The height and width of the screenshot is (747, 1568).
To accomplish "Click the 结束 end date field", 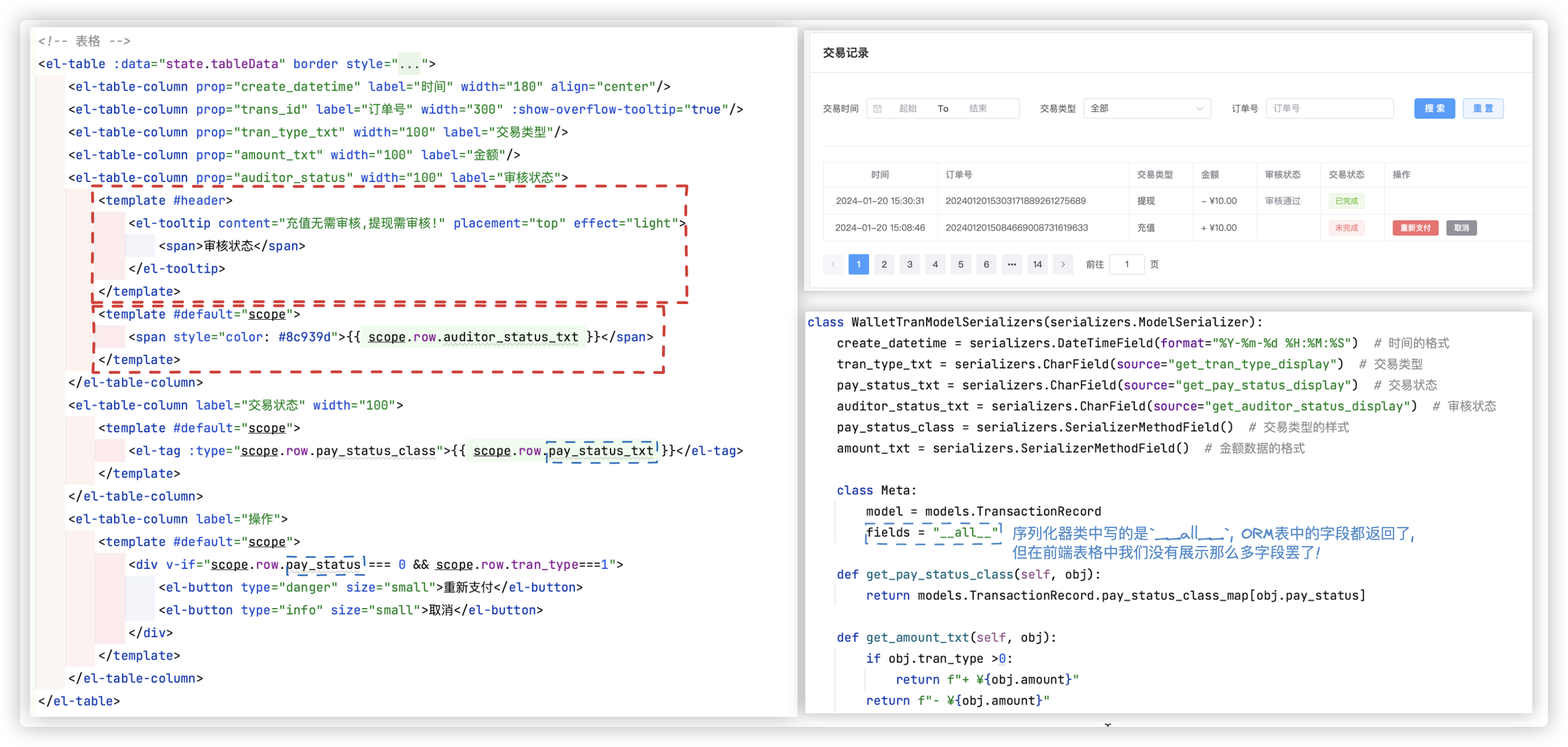I will (x=978, y=109).
